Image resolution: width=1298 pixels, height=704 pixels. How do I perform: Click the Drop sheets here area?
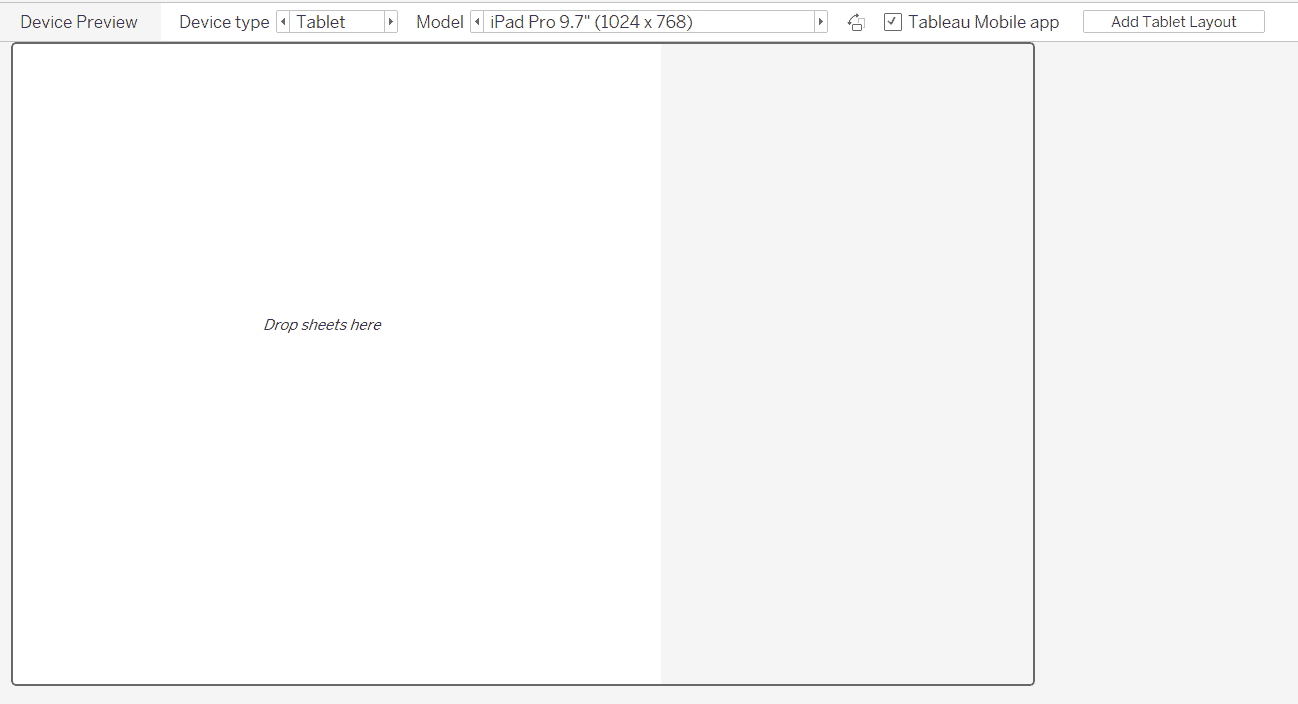point(322,324)
